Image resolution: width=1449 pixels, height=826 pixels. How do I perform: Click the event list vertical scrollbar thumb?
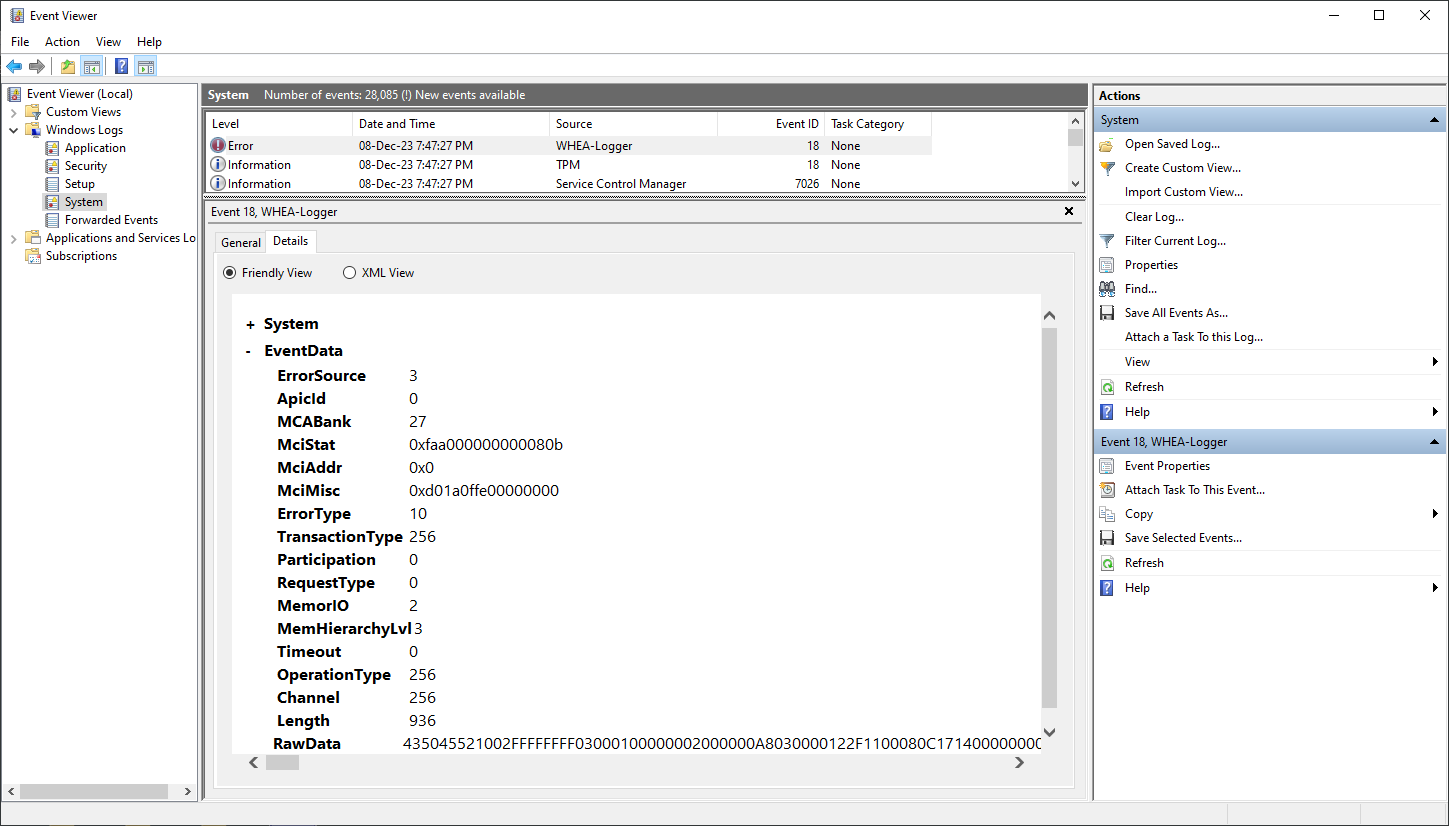(1076, 139)
